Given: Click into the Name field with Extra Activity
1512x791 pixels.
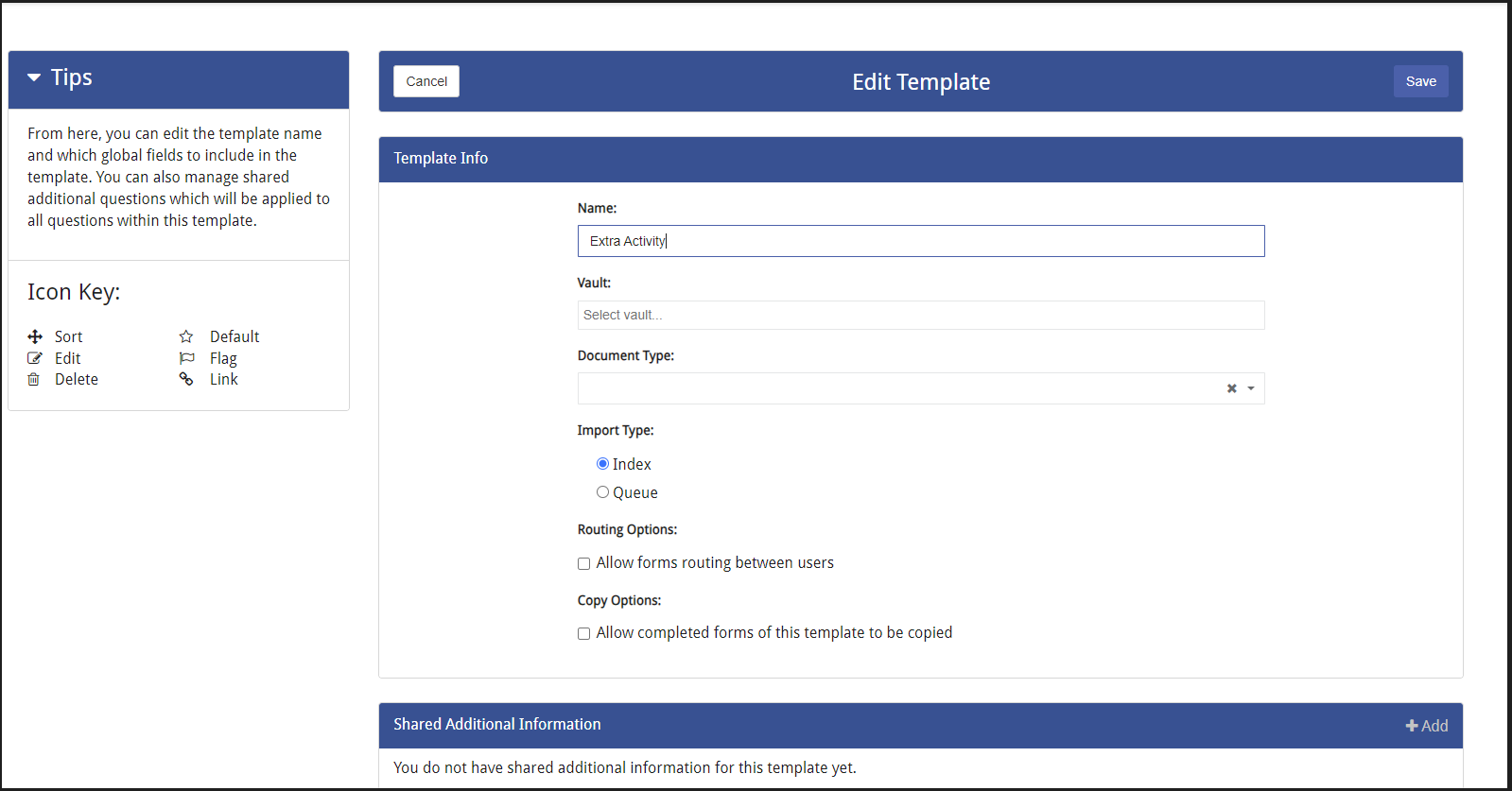Looking at the screenshot, I should [921, 241].
